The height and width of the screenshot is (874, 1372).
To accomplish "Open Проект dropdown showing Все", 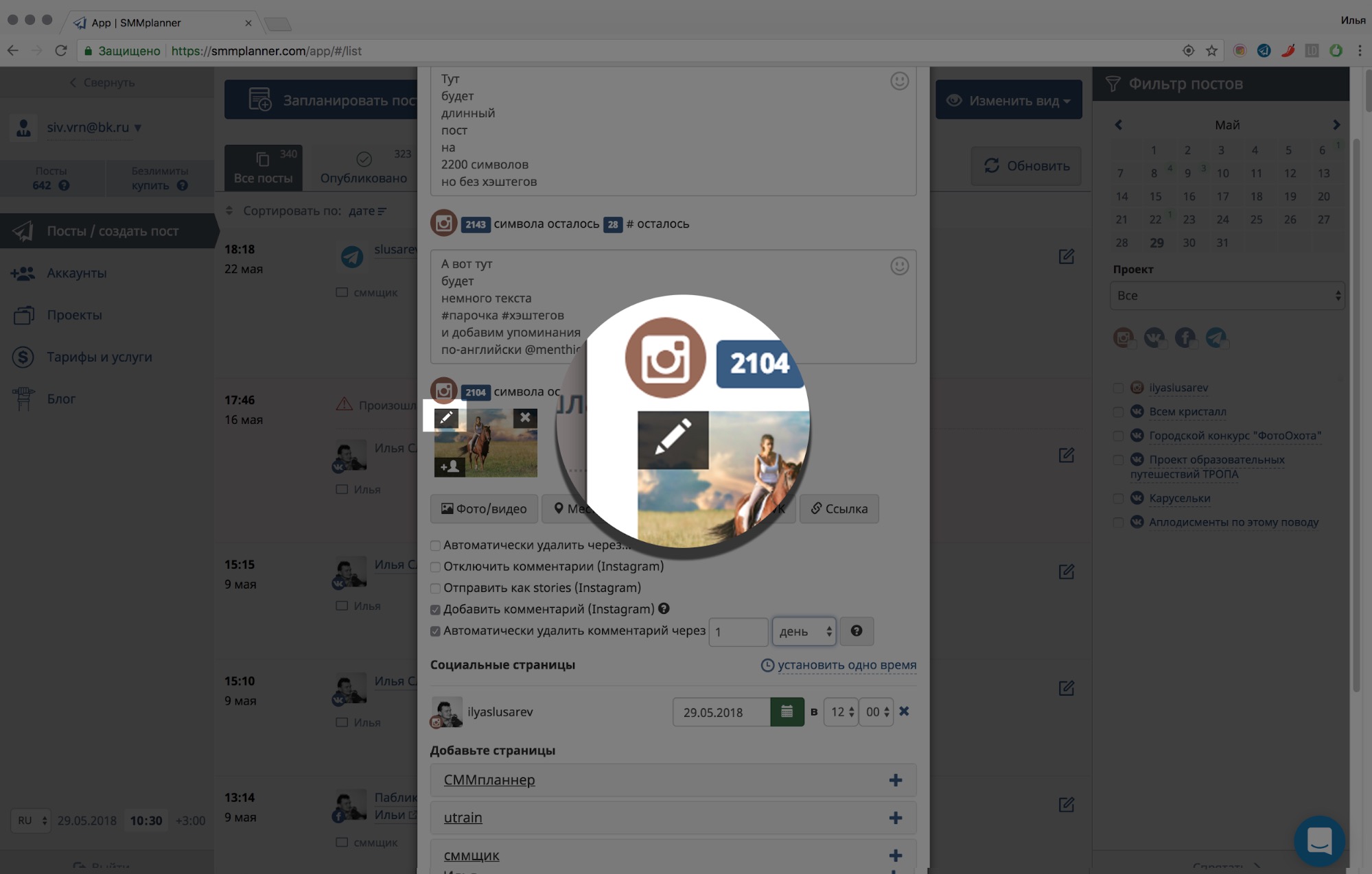I will point(1226,296).
